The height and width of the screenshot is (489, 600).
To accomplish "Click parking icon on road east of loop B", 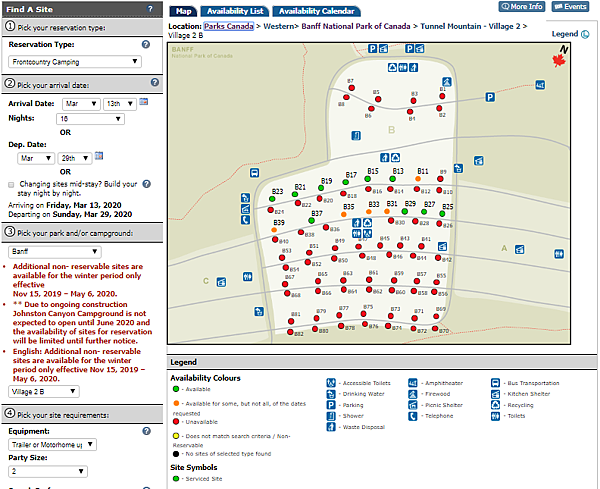I will point(490,97).
